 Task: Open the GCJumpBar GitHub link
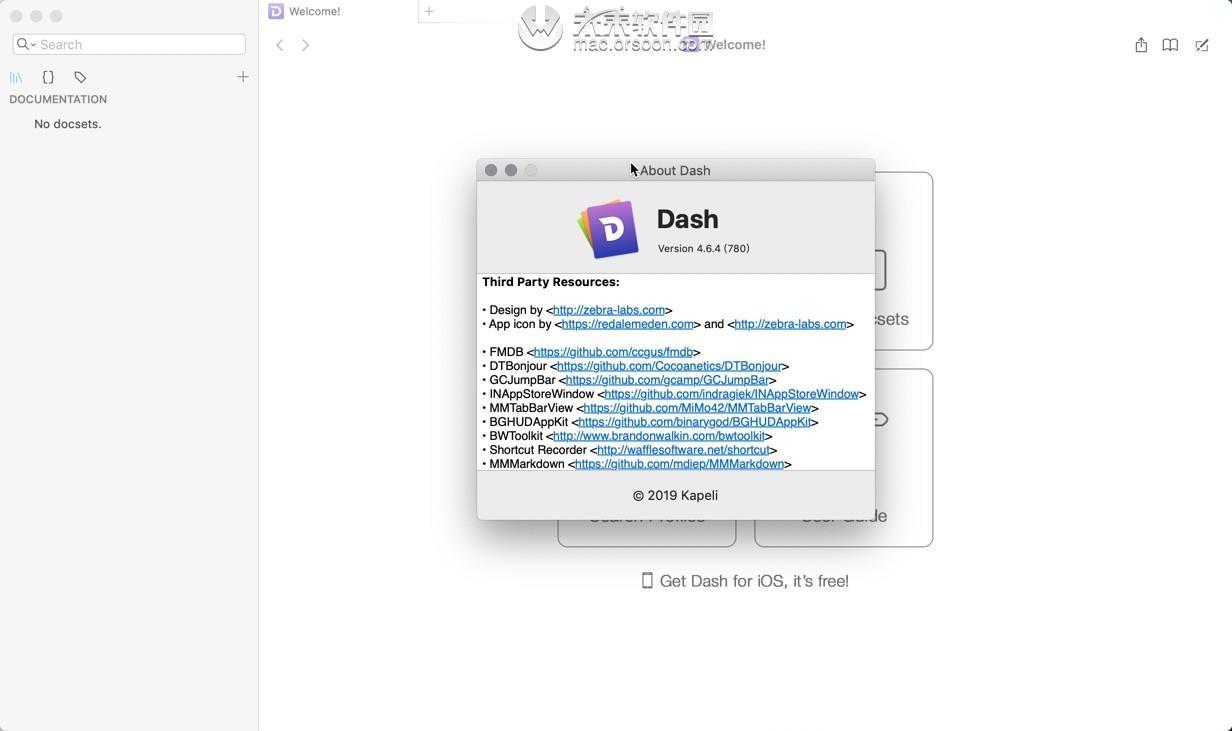[x=667, y=380]
